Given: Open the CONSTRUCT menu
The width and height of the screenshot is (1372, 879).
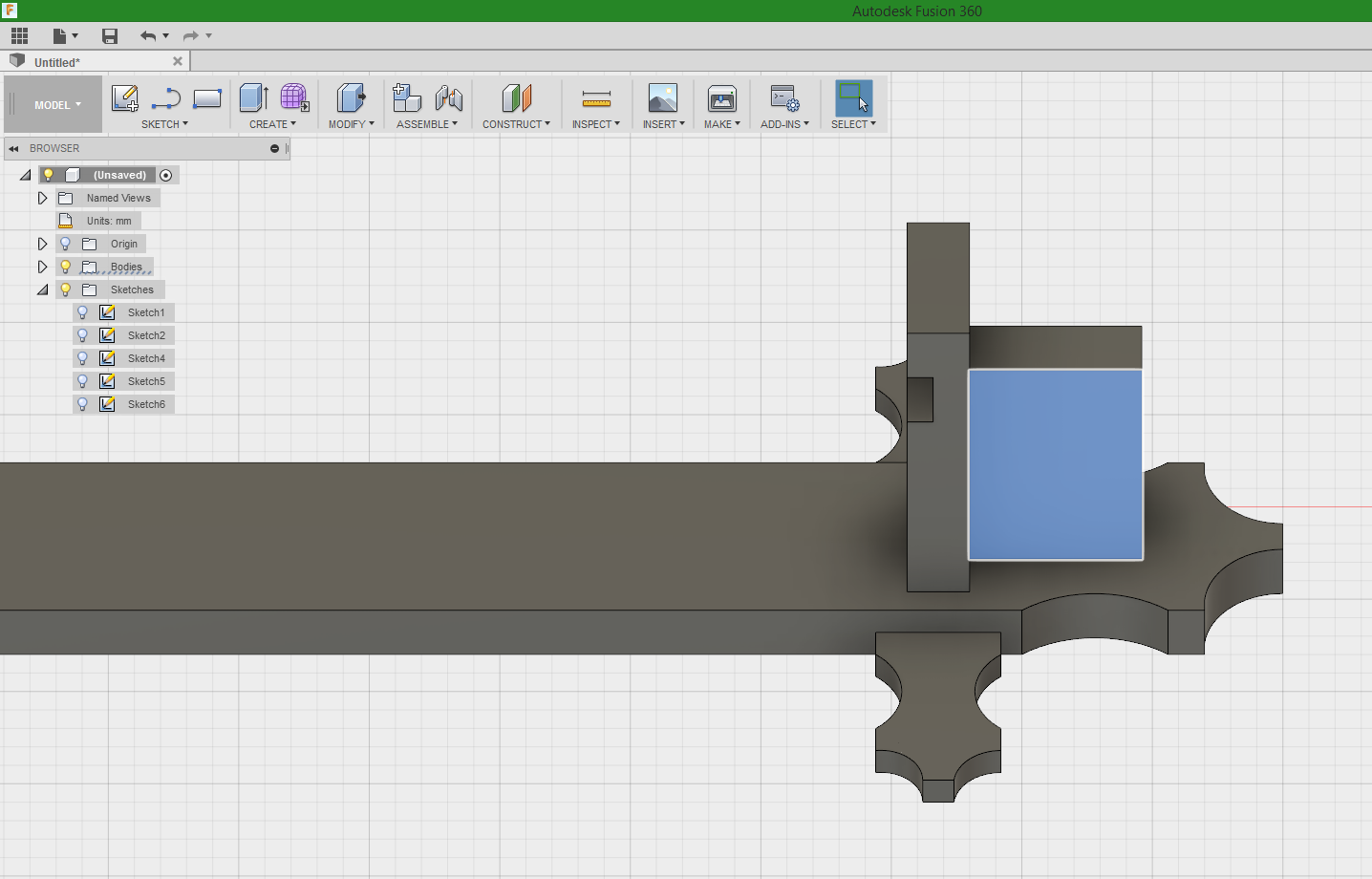Looking at the screenshot, I should click(516, 124).
